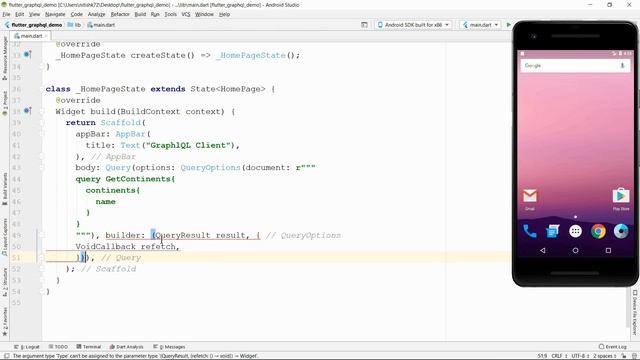The height and width of the screenshot is (360, 640).
Task: Open the Resource Manager side panel
Action: point(5,58)
